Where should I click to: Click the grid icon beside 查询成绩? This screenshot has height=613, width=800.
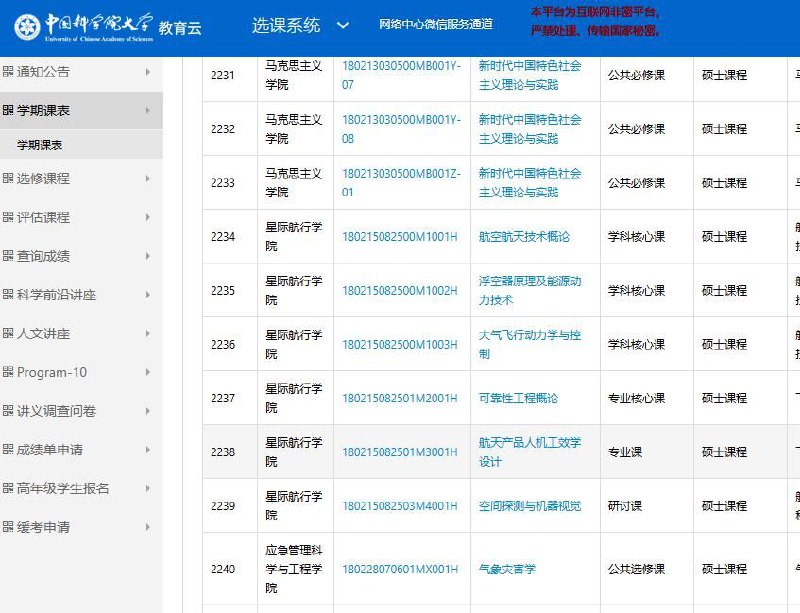(8, 256)
